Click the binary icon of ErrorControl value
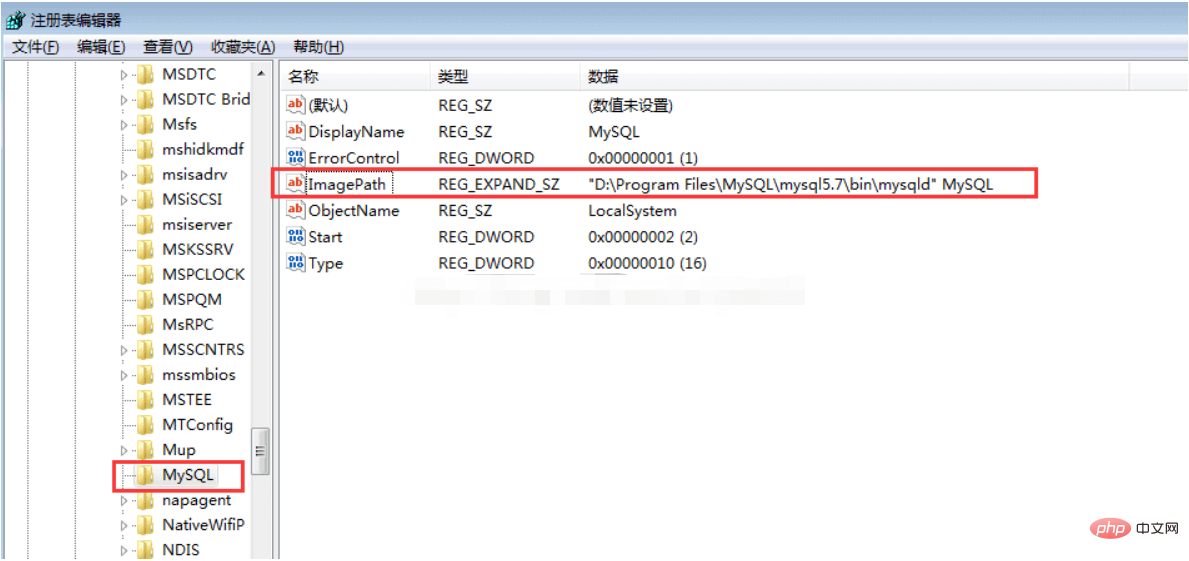Screen dimensions: 1189x561 point(296,158)
